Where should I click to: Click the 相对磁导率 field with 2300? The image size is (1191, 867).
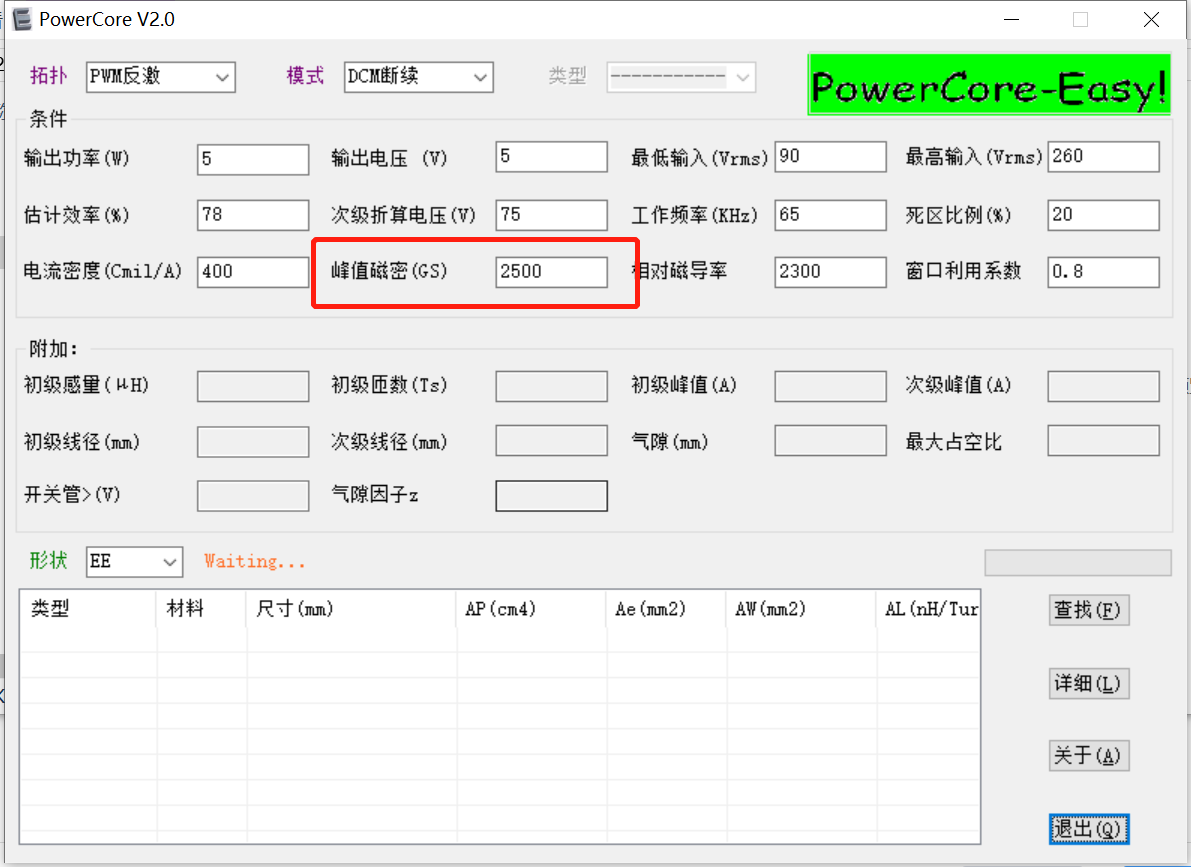[830, 272]
